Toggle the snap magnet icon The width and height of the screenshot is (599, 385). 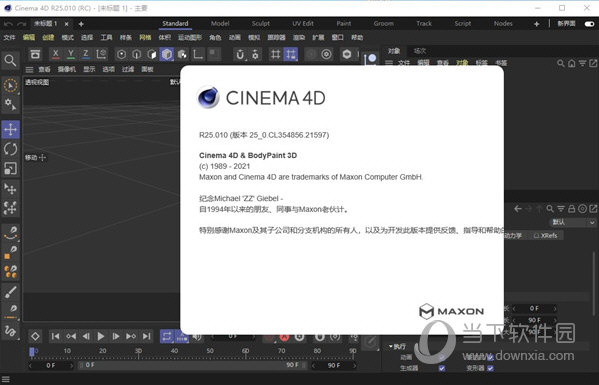[240, 55]
